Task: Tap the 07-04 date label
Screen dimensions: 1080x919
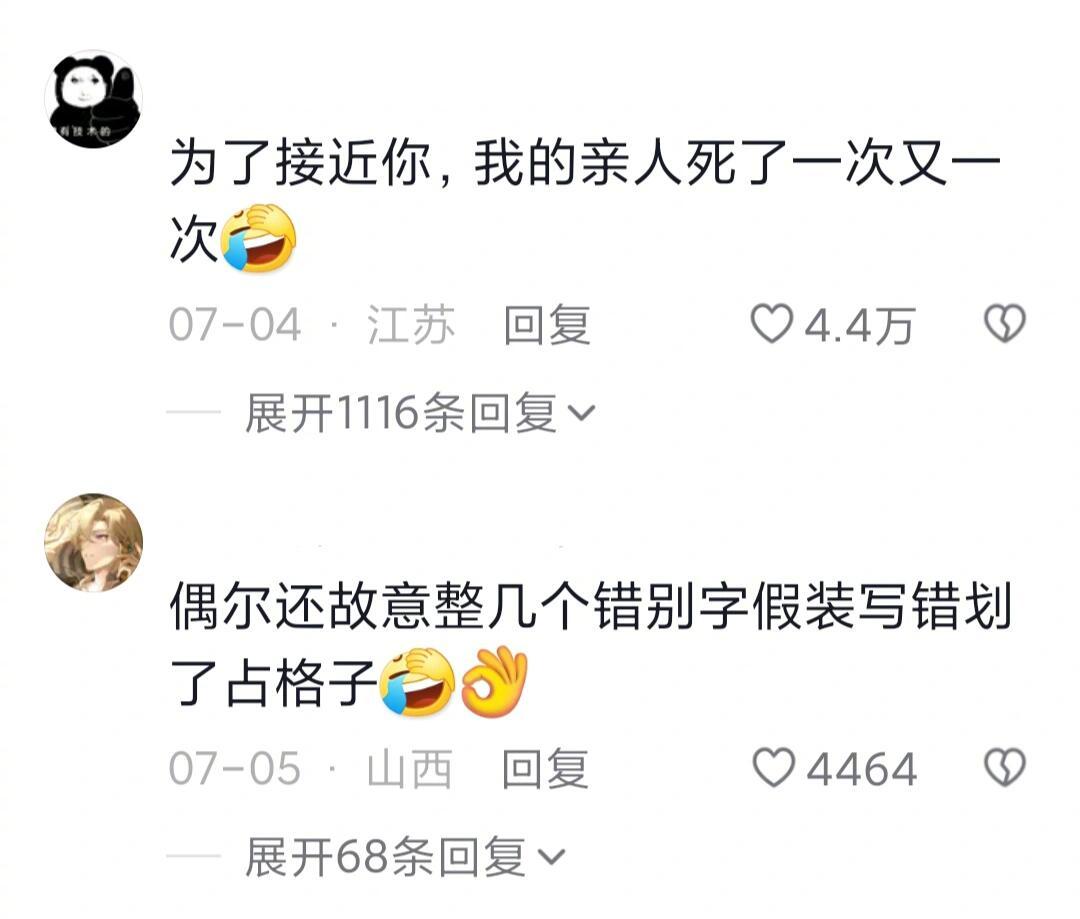Action: click(x=235, y=324)
